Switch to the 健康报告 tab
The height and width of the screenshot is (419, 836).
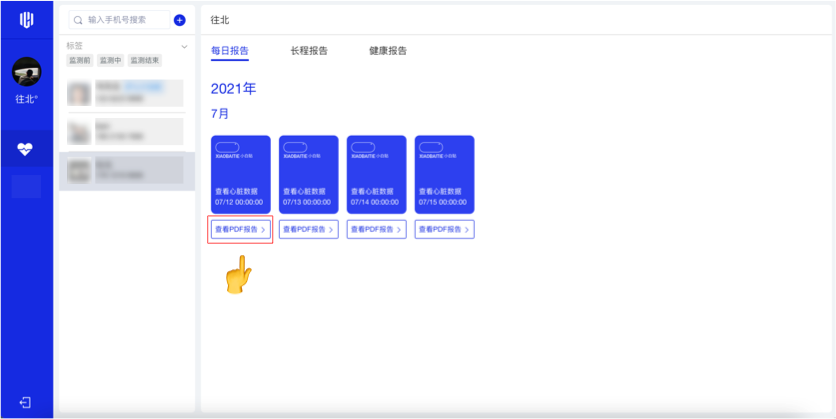[x=388, y=51]
